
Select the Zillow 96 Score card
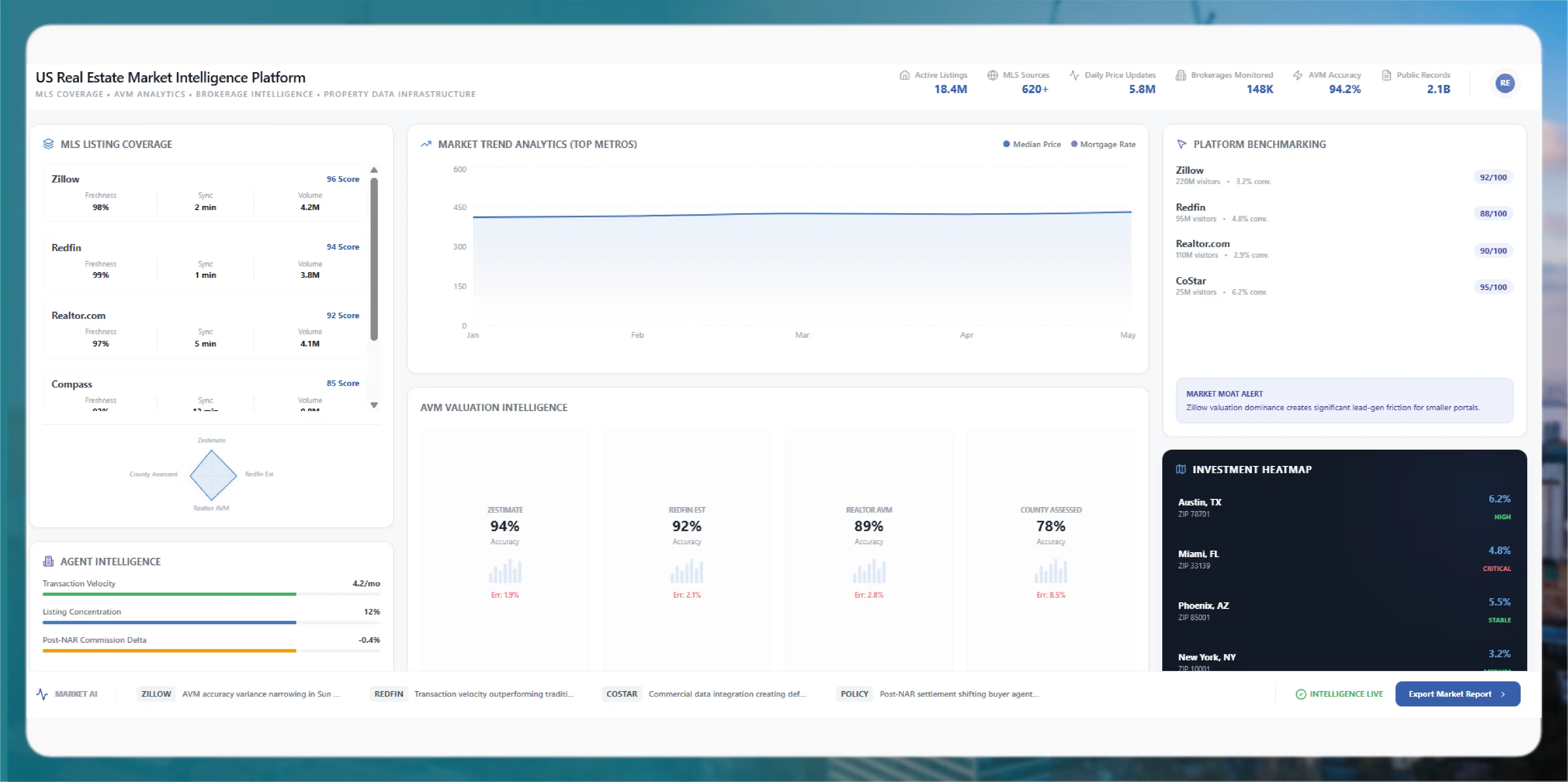tap(205, 192)
